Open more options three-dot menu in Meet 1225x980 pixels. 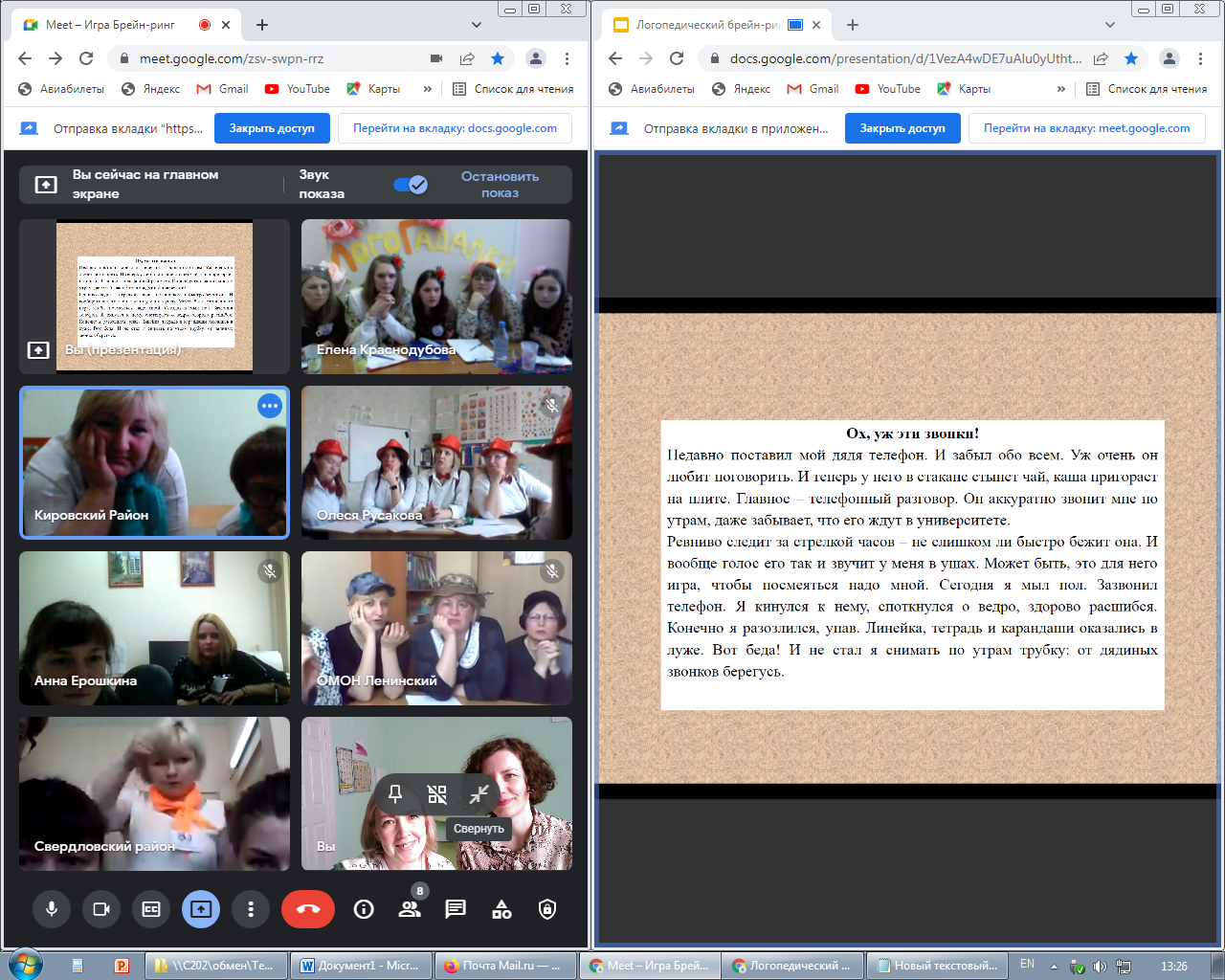pyautogui.click(x=251, y=909)
